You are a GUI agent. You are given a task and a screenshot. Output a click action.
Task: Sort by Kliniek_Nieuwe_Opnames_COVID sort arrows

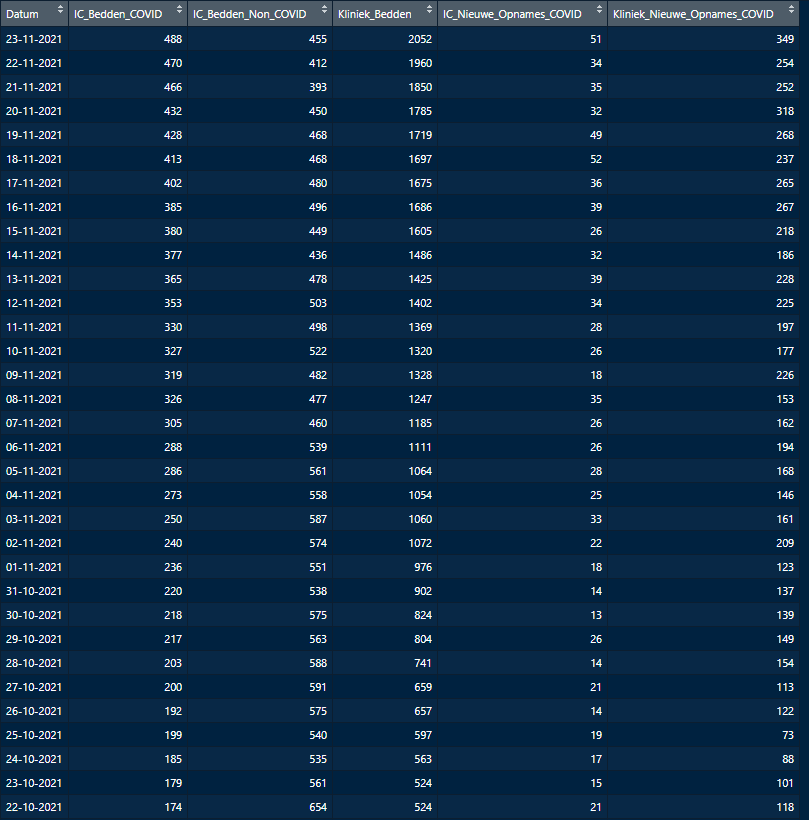click(x=791, y=9)
